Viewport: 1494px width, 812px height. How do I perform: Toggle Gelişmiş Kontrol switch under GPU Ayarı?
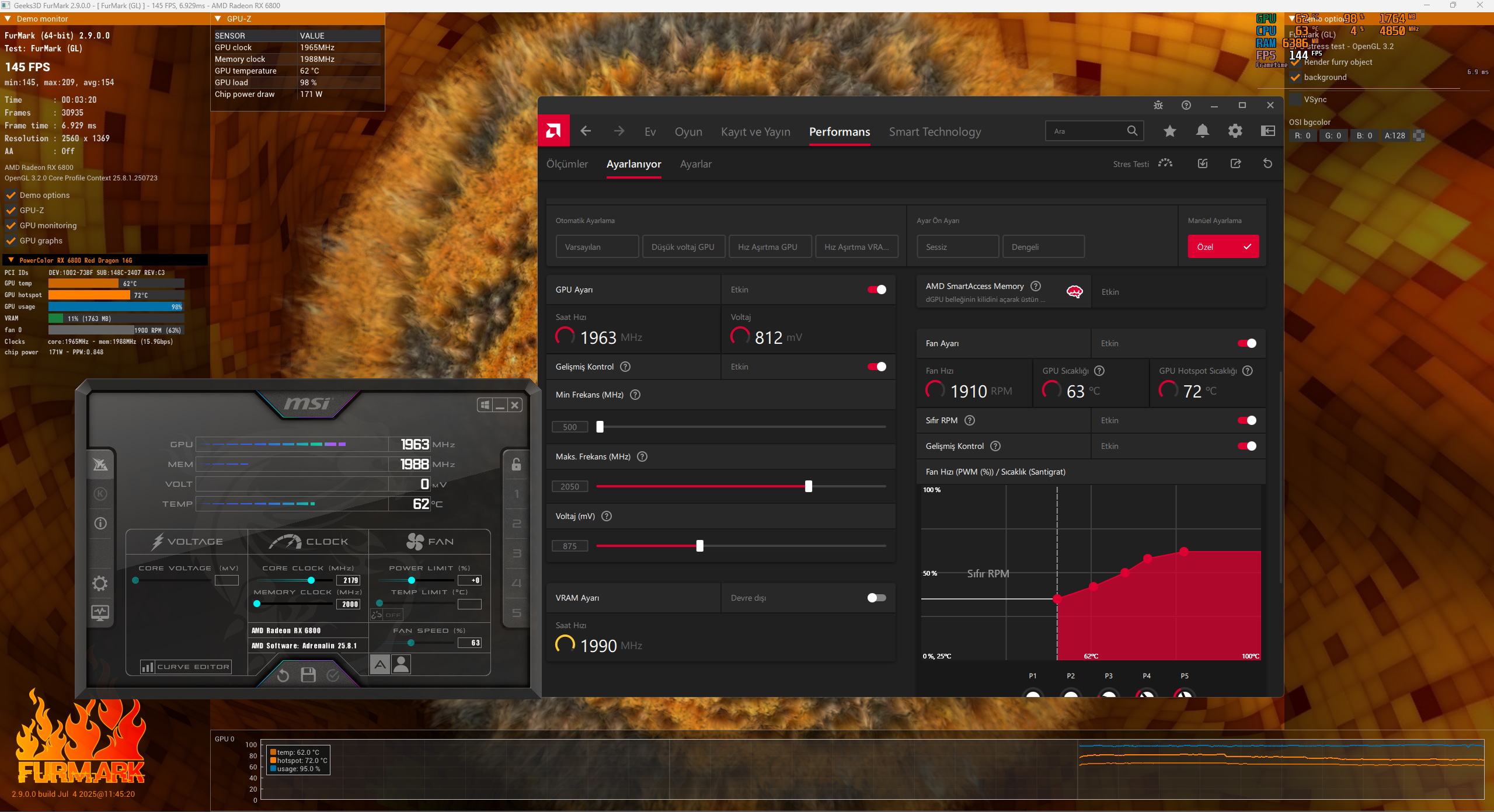(x=876, y=367)
